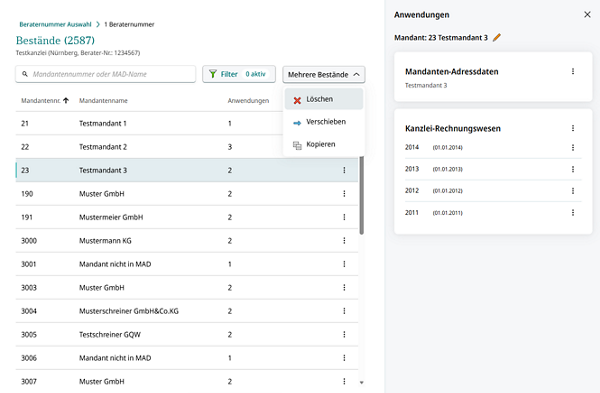Open the kebab menu for row 3006
The image size is (600, 393).
click(x=344, y=358)
